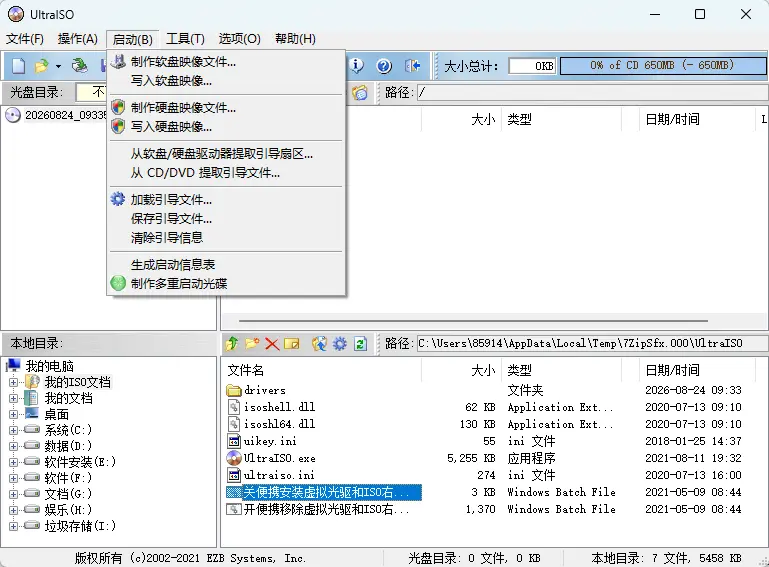769x567 pixels.
Task: Click the Rename icon in local toolbar
Action: (x=292, y=343)
